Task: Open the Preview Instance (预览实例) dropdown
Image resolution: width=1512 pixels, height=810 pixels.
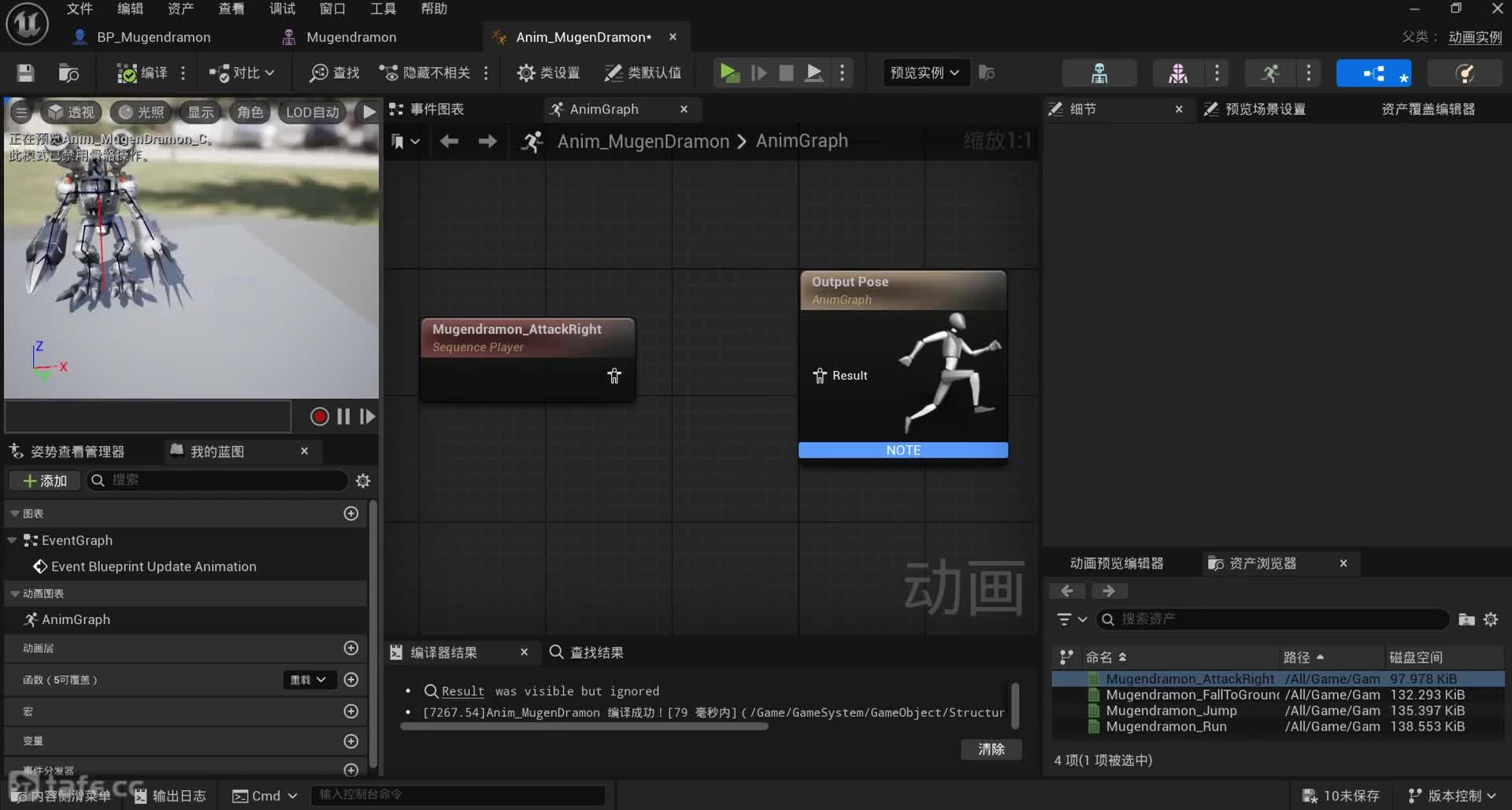Action: pyautogui.click(x=925, y=73)
